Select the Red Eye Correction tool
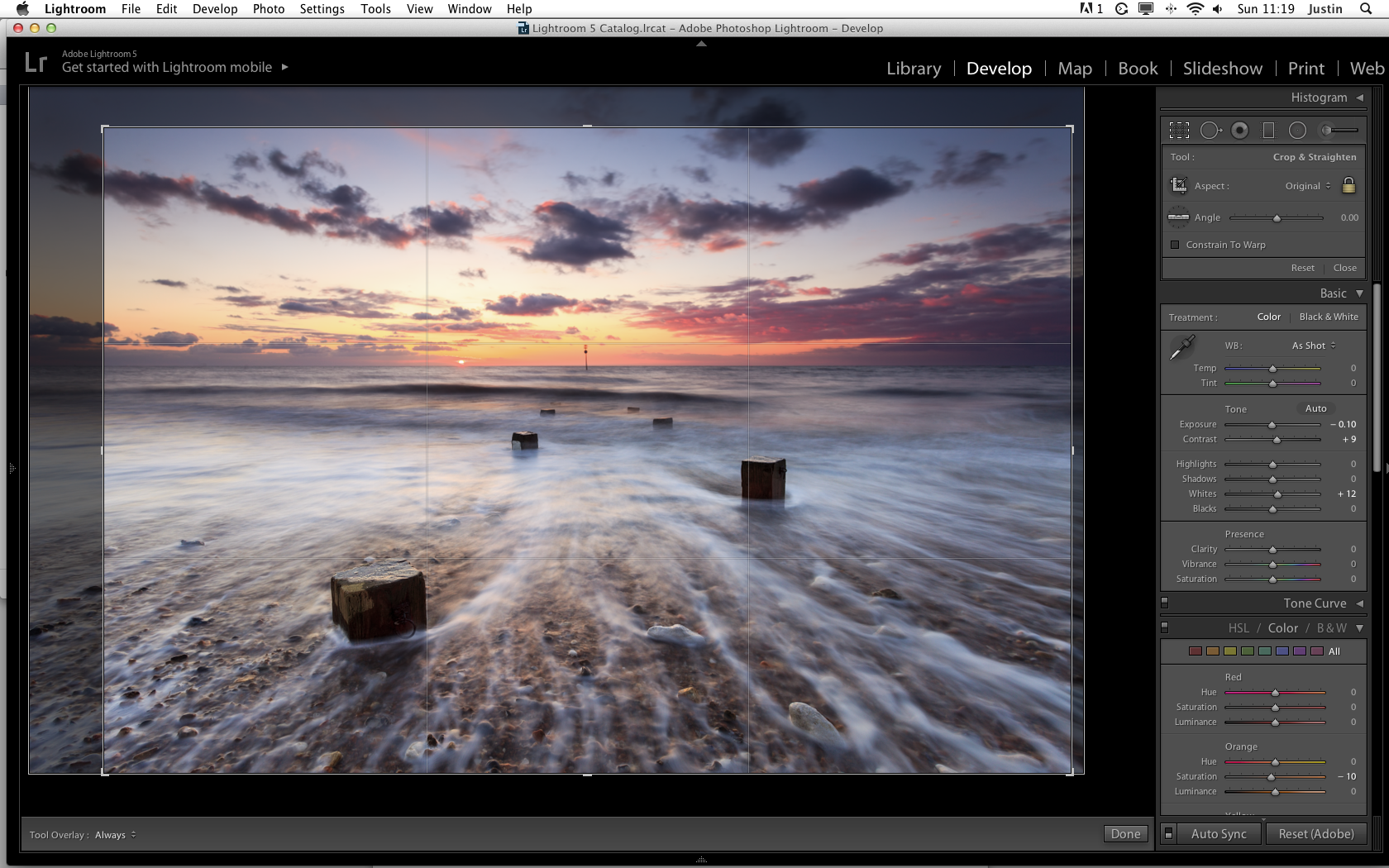The image size is (1389, 868). (x=1239, y=130)
